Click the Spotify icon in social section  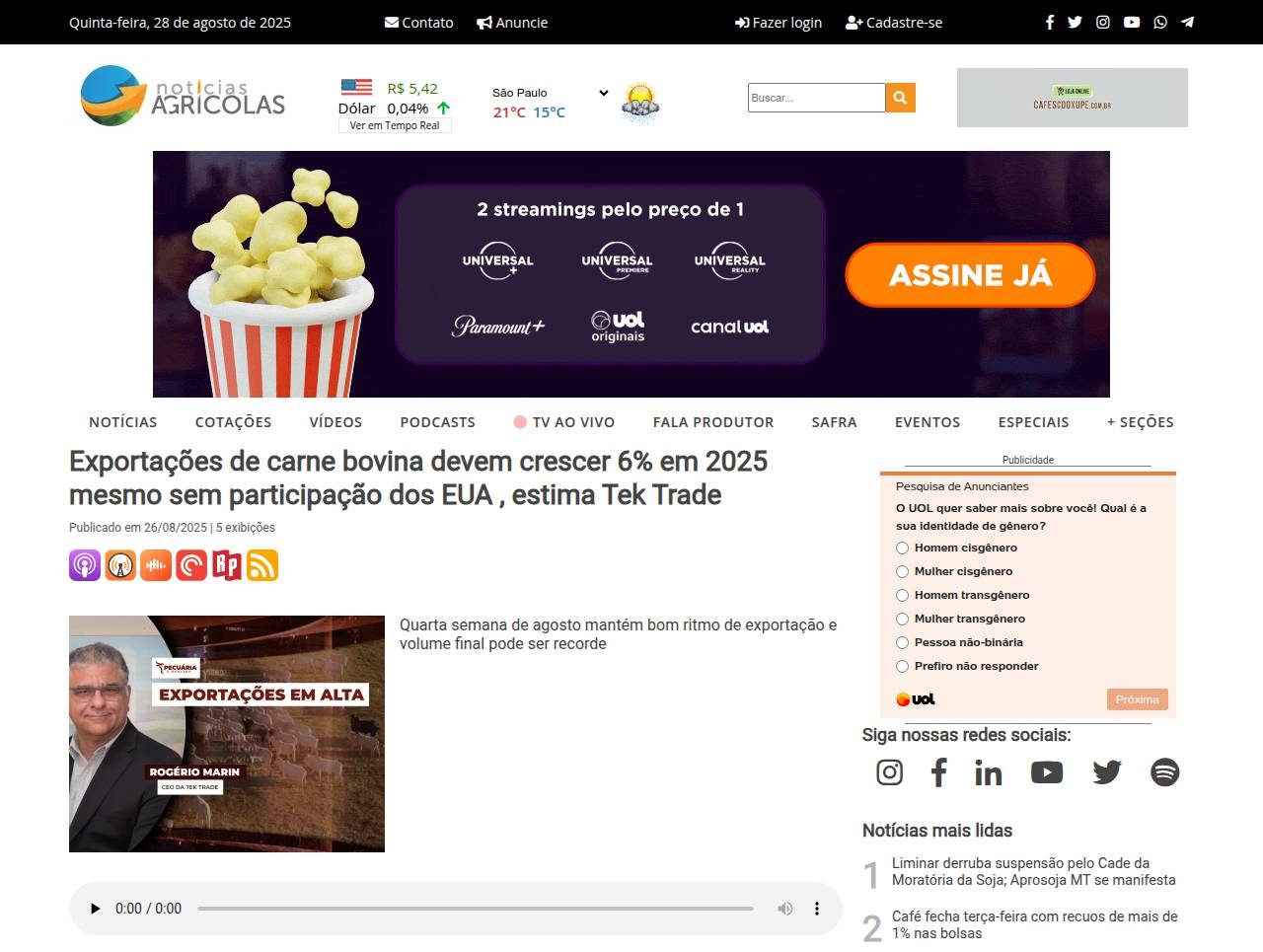click(x=1164, y=772)
